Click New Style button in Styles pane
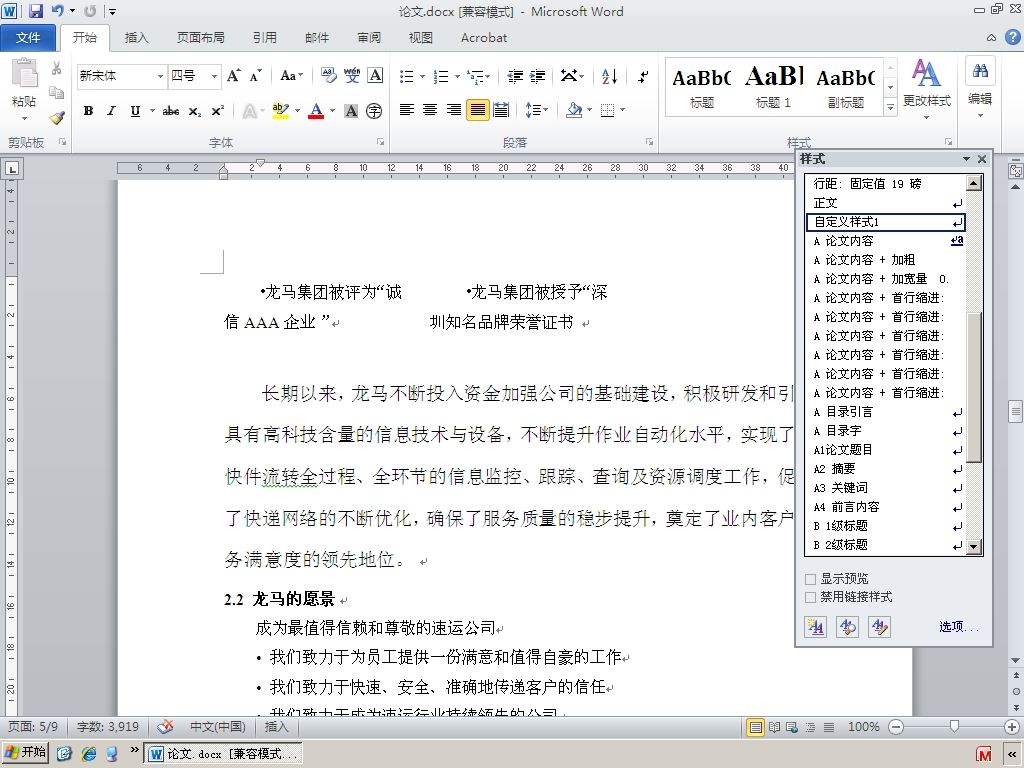The height and width of the screenshot is (768, 1024). pyautogui.click(x=816, y=627)
